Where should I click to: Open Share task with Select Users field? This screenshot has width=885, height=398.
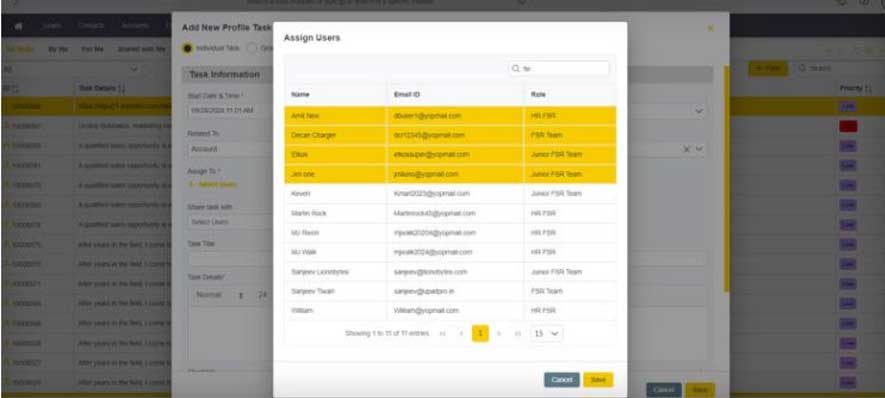point(230,222)
